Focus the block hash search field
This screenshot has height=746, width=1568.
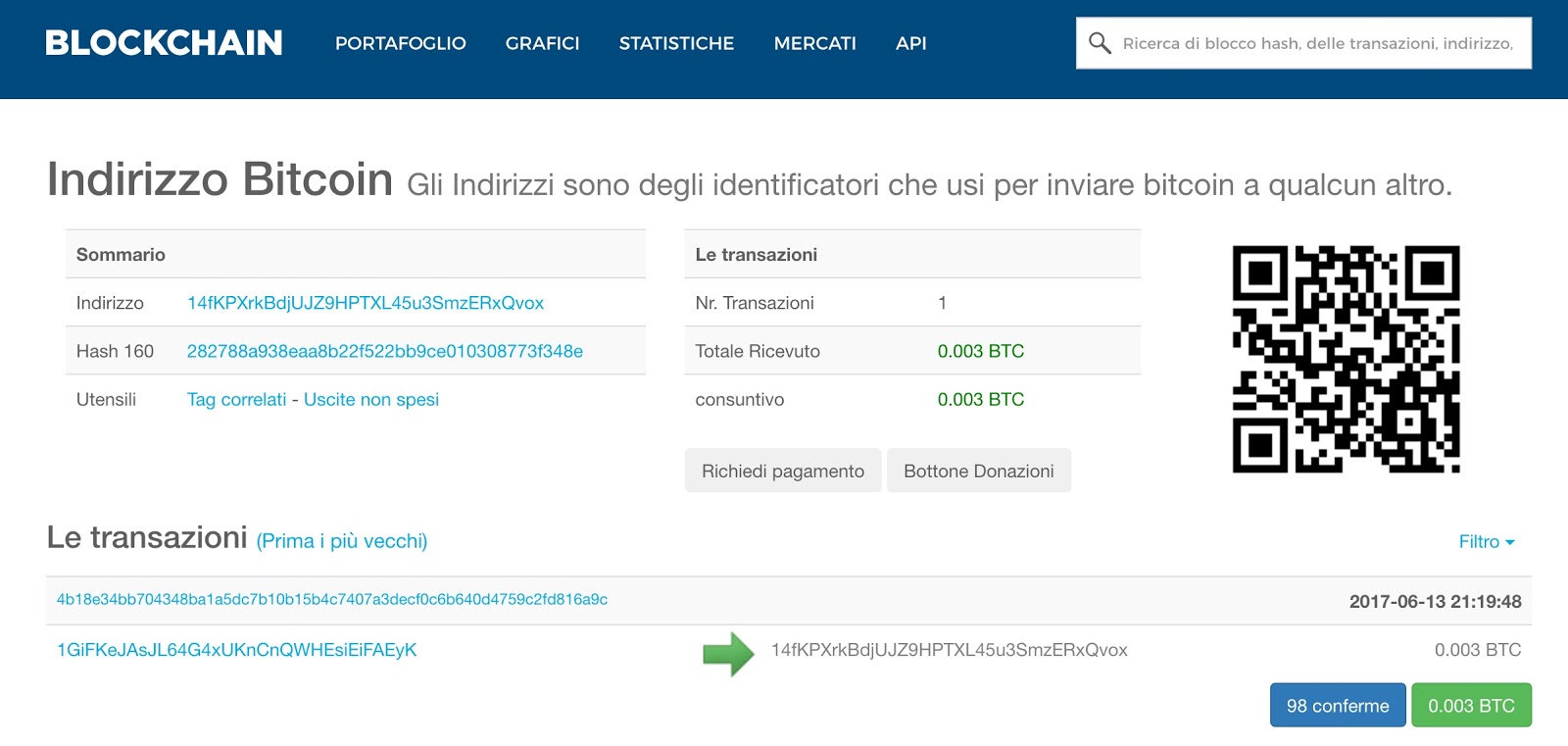[1303, 43]
